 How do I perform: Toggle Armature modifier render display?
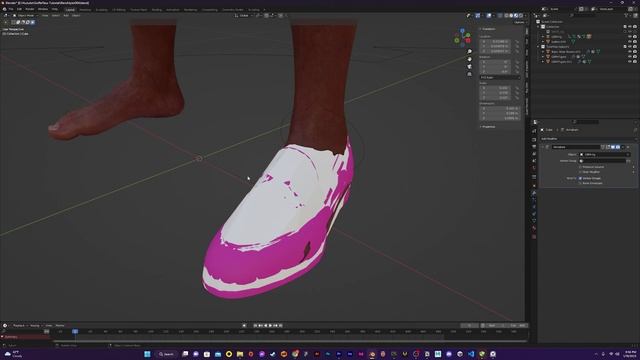[618, 147]
